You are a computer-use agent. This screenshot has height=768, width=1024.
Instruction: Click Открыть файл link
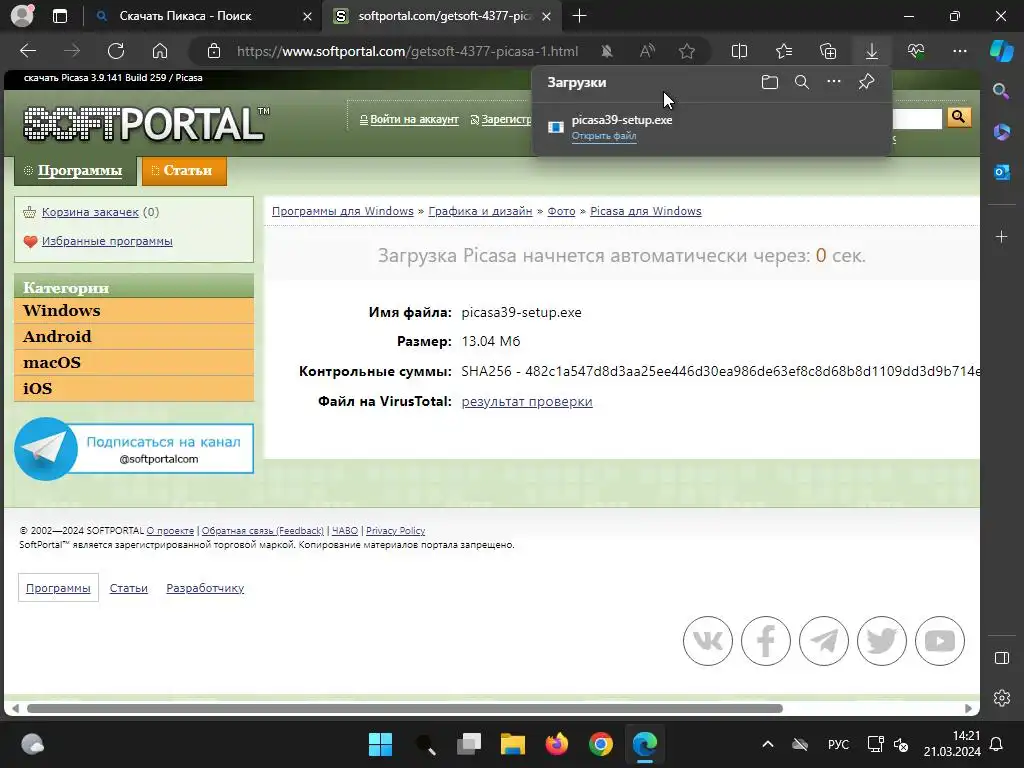point(604,136)
